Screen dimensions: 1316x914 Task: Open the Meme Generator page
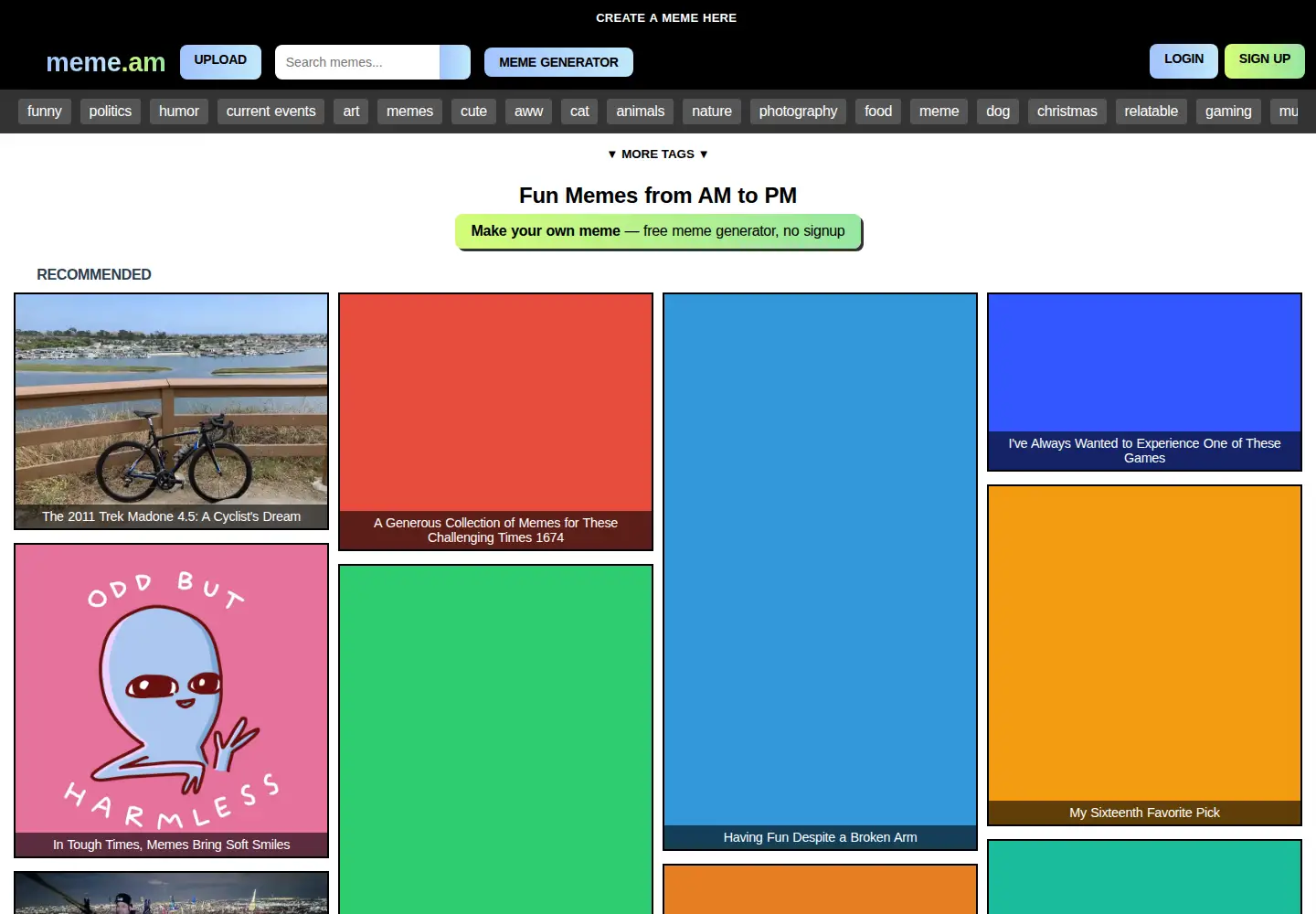tap(558, 62)
